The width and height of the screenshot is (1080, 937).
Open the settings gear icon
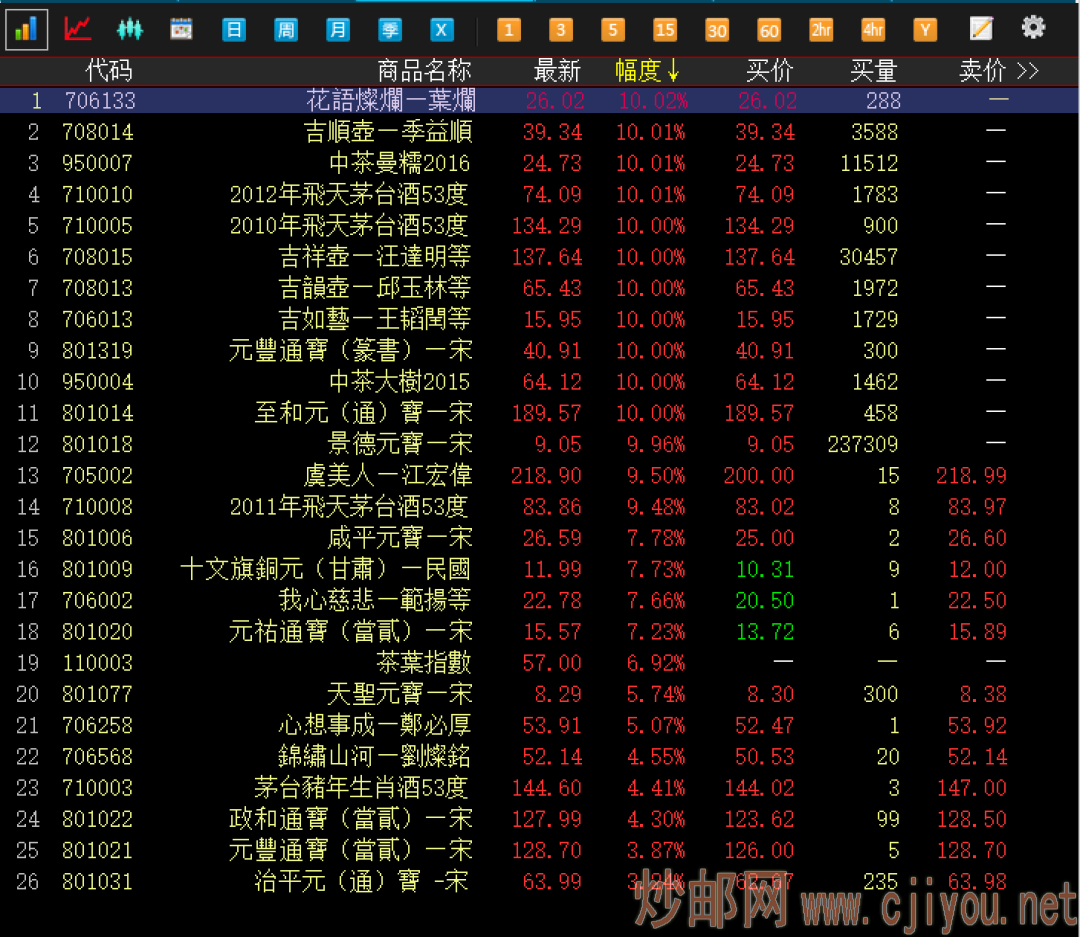click(x=1033, y=28)
